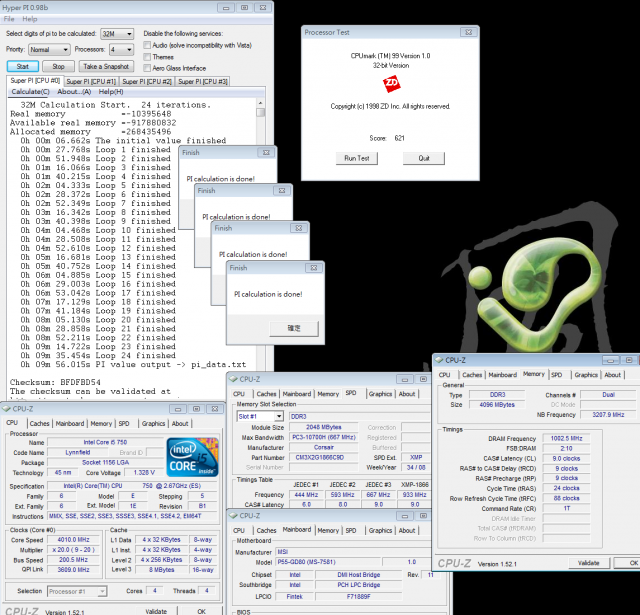Open SPD tab in the CPU-Z Memory window
Image resolution: width=640 pixels, height=615 pixels.
[557, 375]
